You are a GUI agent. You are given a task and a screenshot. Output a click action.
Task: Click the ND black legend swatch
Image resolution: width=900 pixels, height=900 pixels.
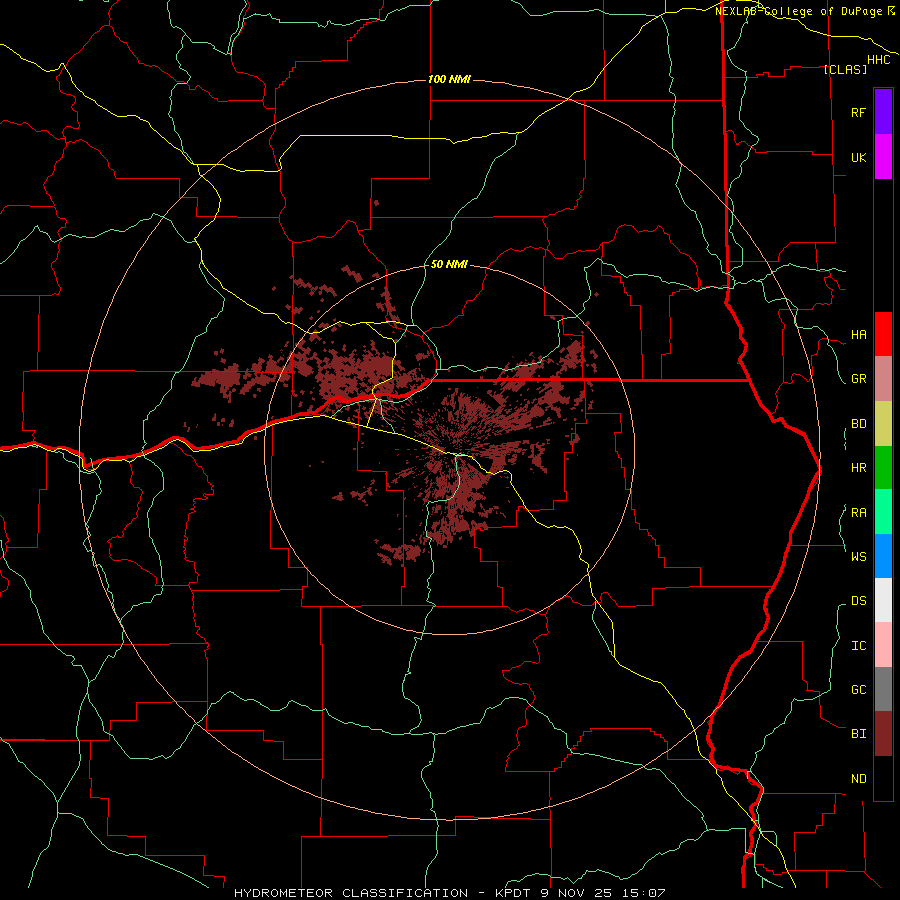coord(883,778)
